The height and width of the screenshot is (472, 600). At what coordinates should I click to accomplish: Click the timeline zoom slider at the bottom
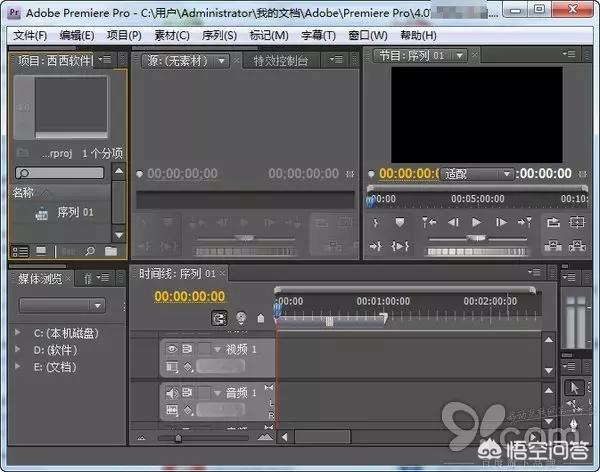point(178,438)
